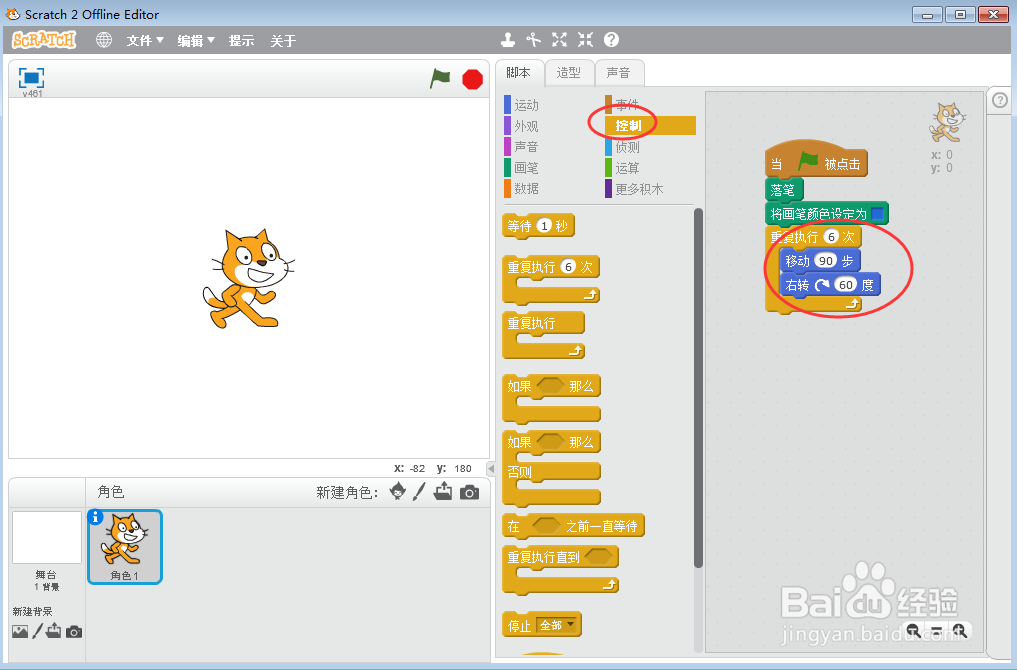1017x670 pixels.
Task: Reset scripts area zoom level
Action: click(x=937, y=630)
